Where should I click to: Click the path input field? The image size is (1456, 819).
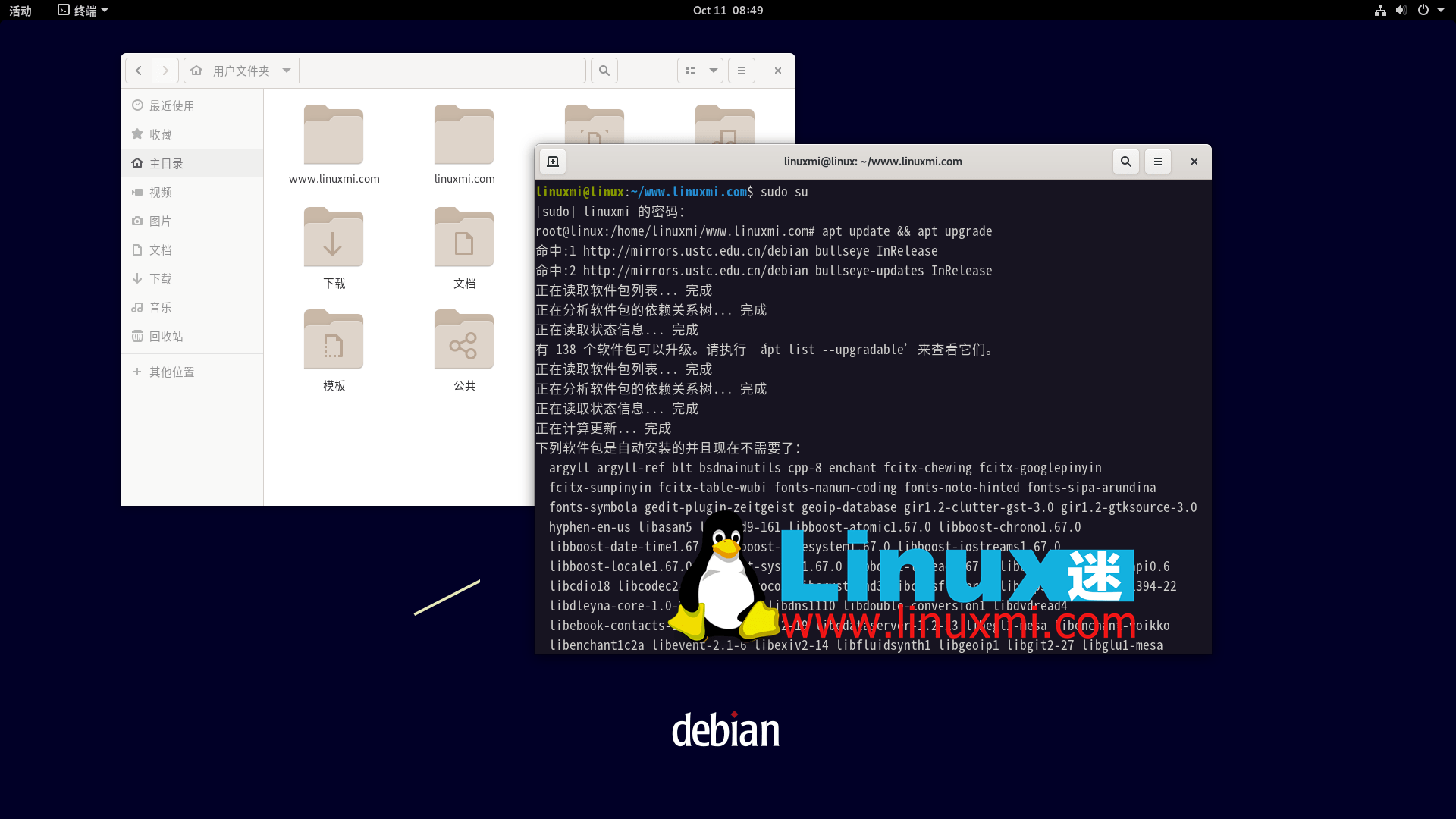point(442,71)
